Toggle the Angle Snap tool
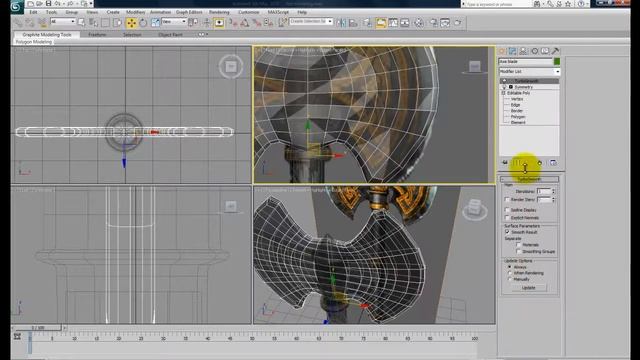This screenshot has width=640, height=360. 244,23
